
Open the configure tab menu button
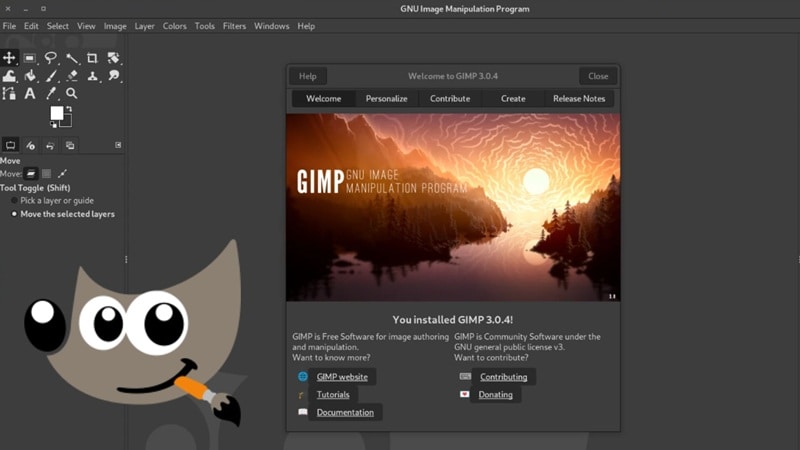tap(118, 145)
